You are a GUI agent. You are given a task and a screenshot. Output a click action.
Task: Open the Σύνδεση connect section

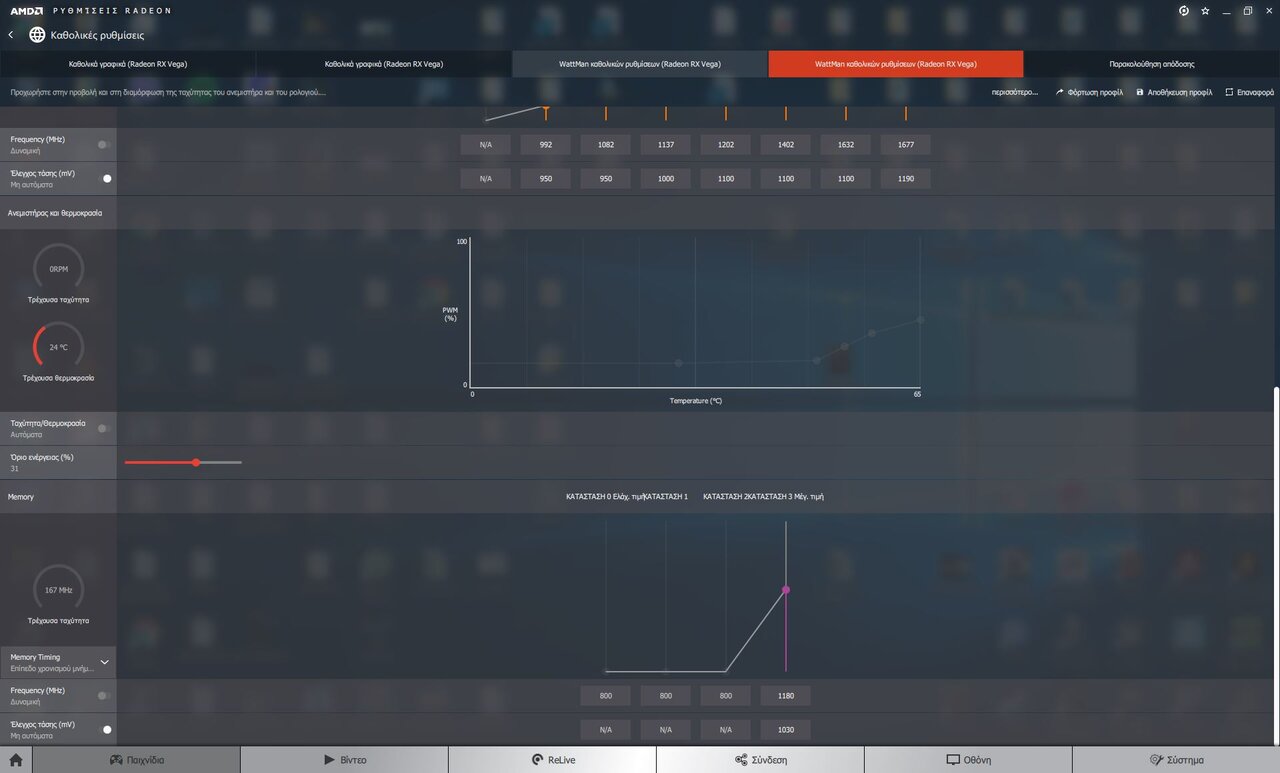coord(761,760)
